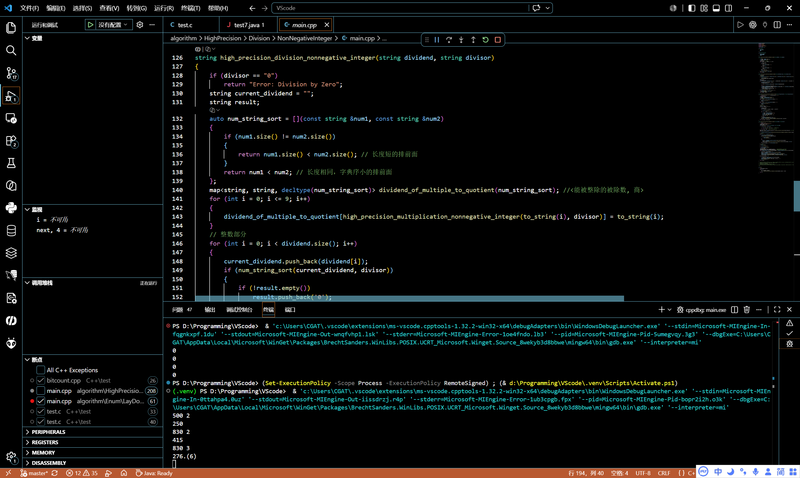Disable the bitcount.cpp breakpoint checkbox
The width and height of the screenshot is (800, 478).
tap(40, 381)
